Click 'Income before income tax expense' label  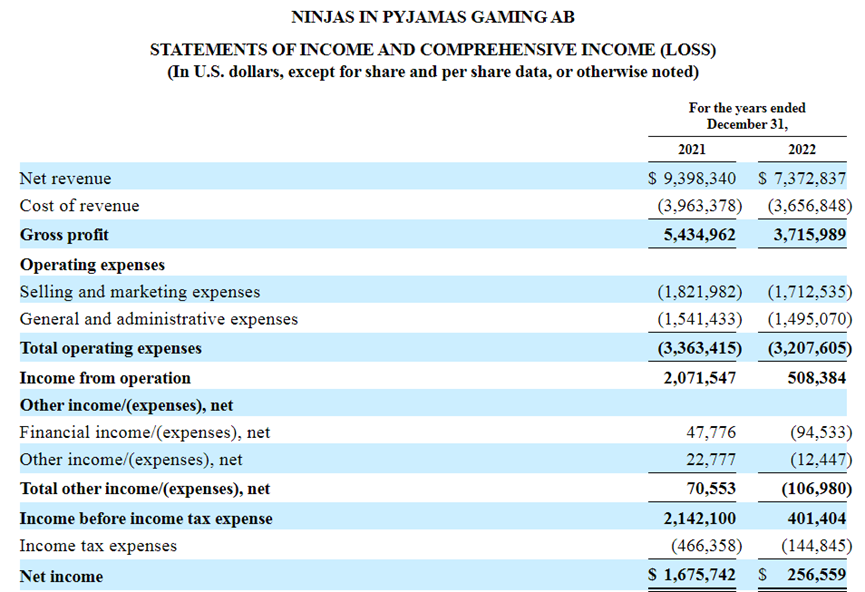click(x=146, y=519)
